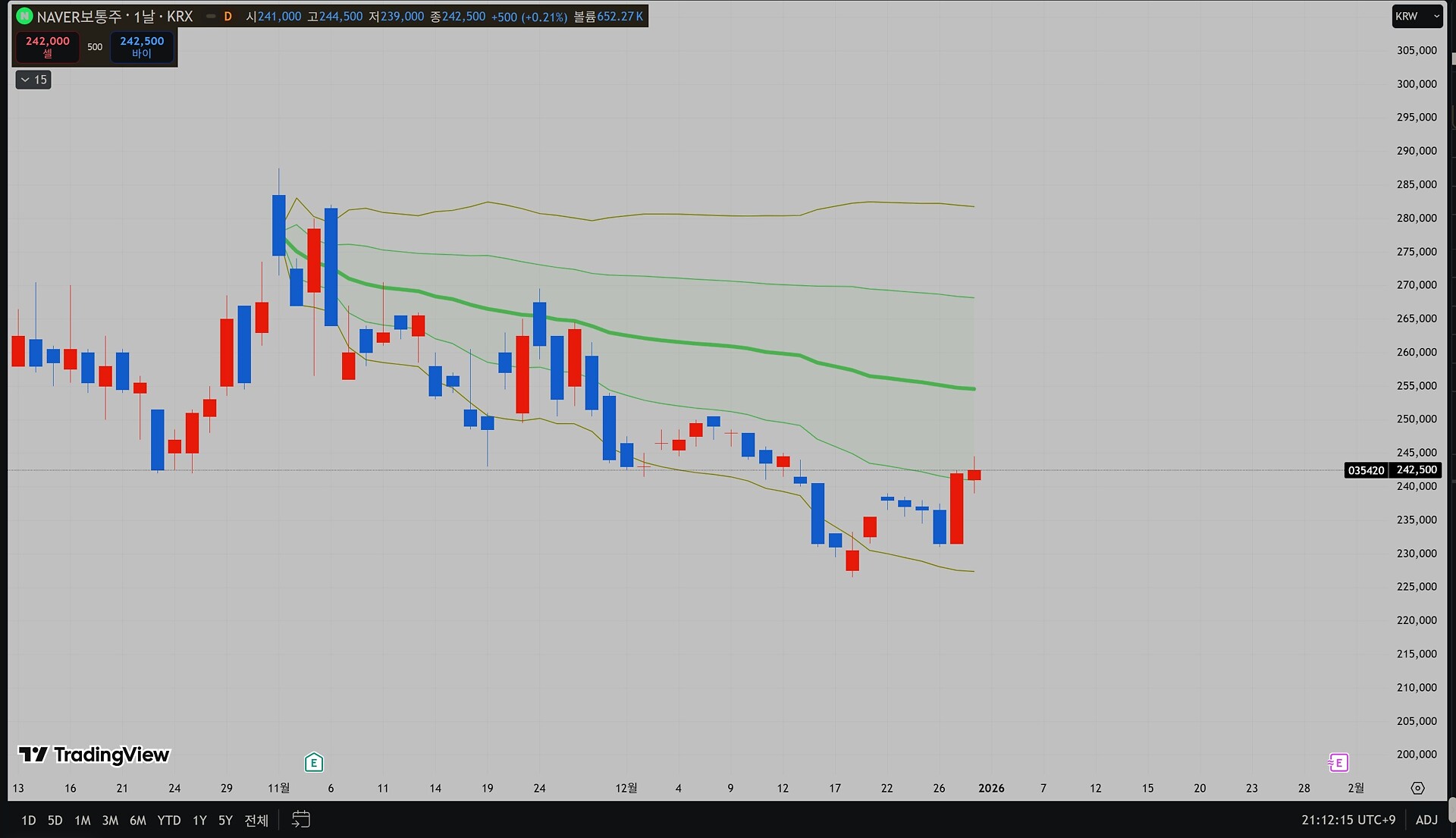Viewport: 1456px width, 838px height.
Task: Select the 5Y date range
Action: (x=225, y=820)
